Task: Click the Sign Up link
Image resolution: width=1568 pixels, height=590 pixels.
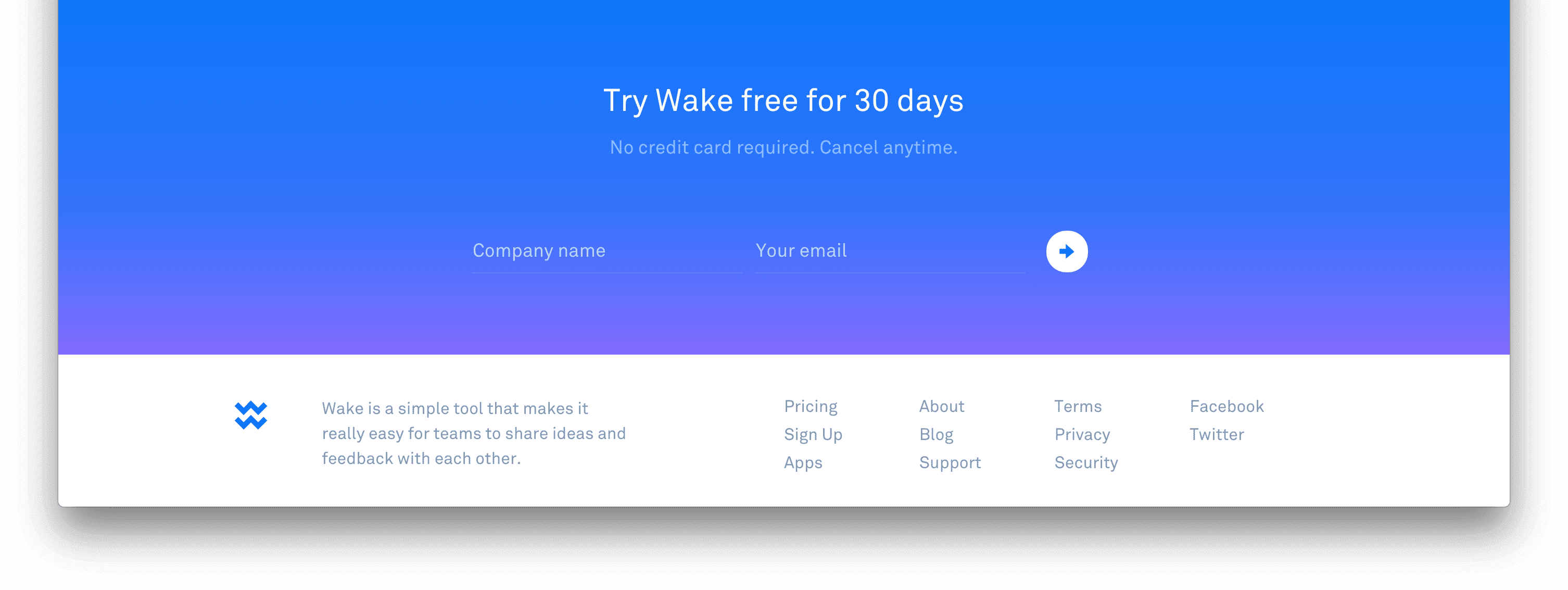Action: click(813, 434)
